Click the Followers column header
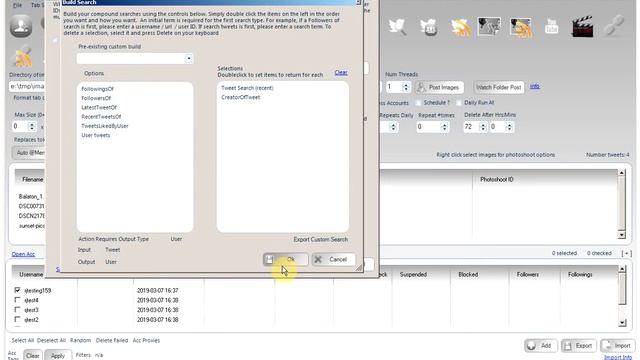Screen dimensions: 640x360 pos(528,275)
